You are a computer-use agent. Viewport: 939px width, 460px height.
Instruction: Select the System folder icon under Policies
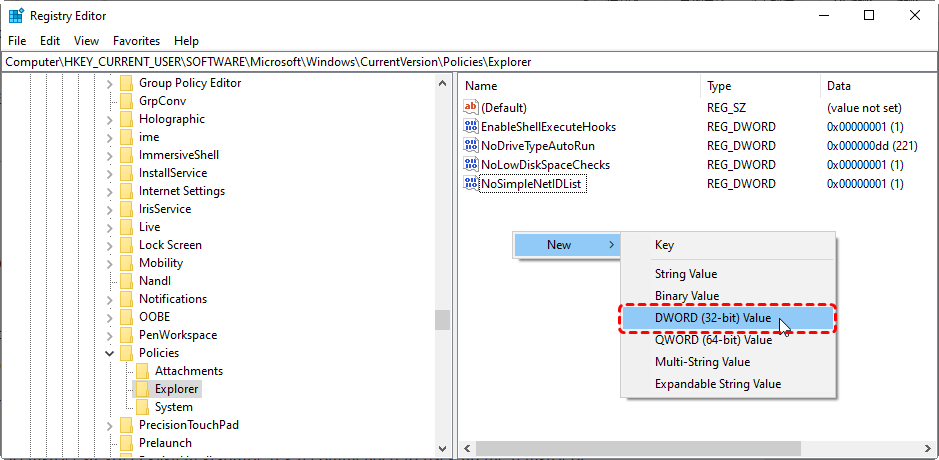(143, 407)
